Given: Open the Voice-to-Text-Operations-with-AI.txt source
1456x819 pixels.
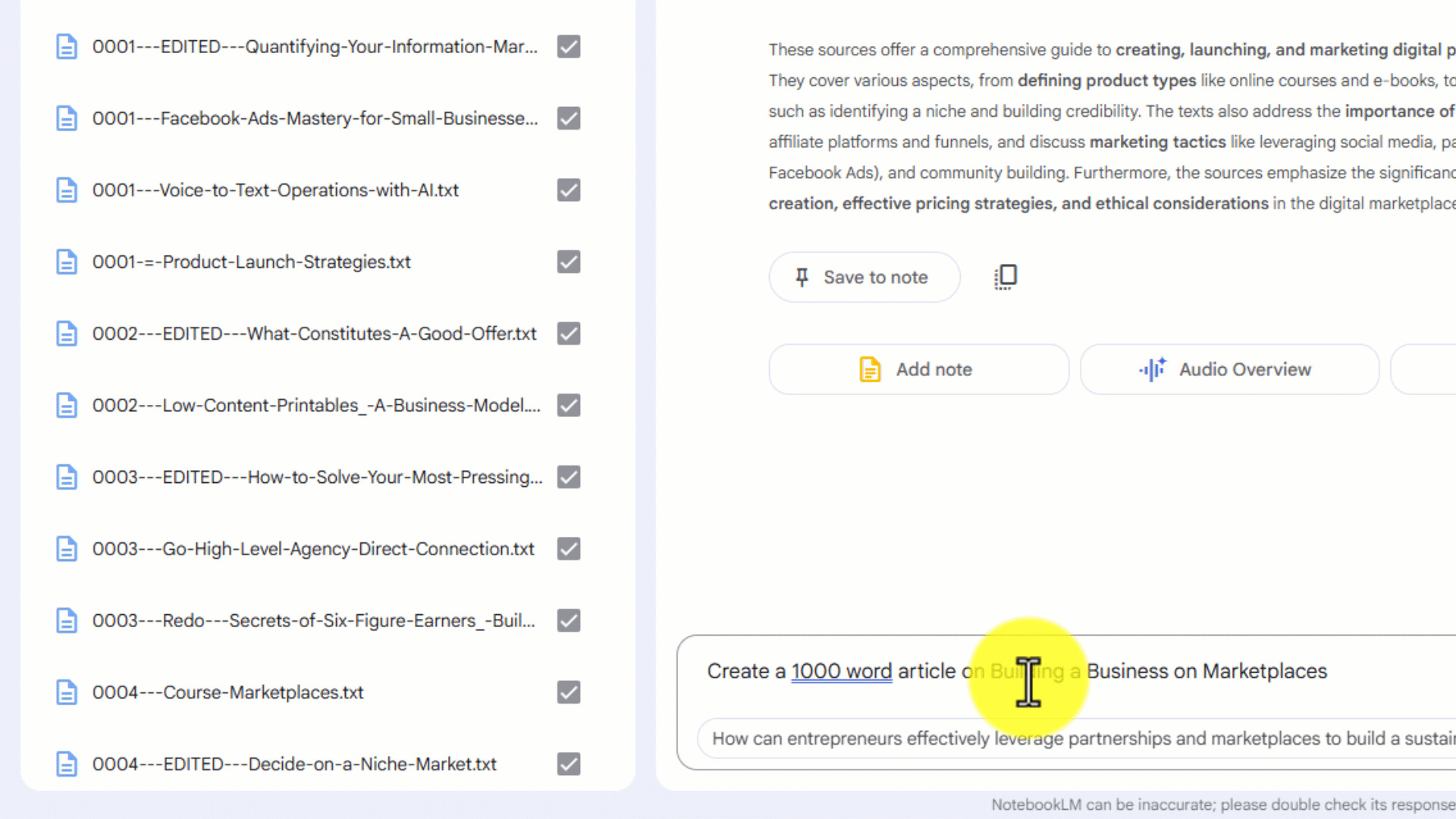Looking at the screenshot, I should [x=275, y=190].
